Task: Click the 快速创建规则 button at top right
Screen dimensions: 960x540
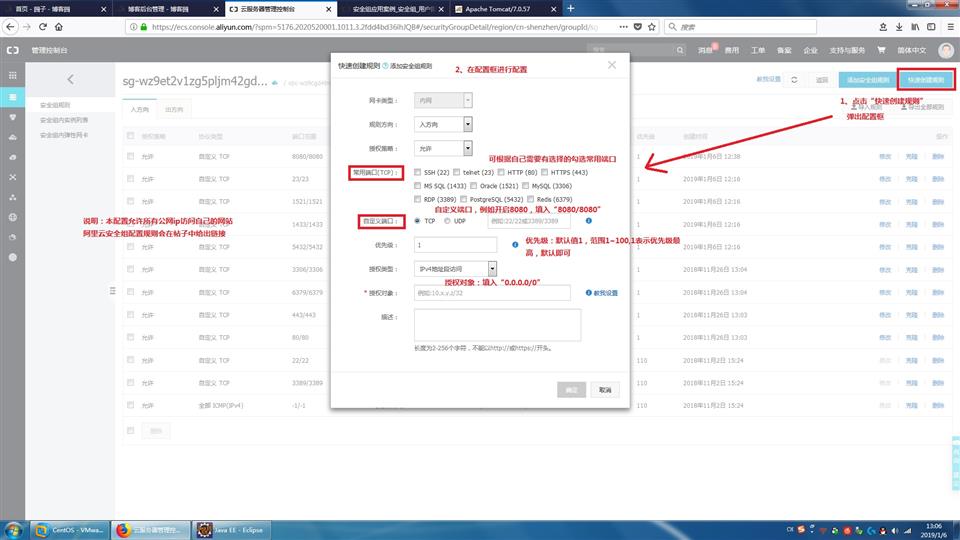Action: pyautogui.click(x=926, y=80)
